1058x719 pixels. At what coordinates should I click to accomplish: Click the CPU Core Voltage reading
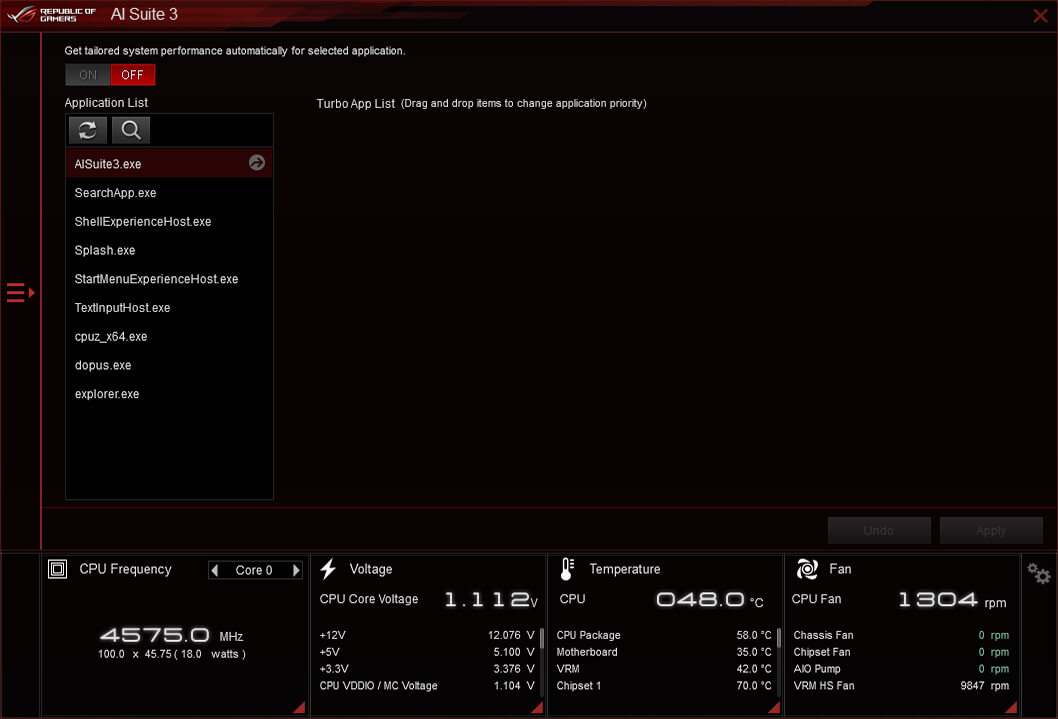(x=428, y=599)
